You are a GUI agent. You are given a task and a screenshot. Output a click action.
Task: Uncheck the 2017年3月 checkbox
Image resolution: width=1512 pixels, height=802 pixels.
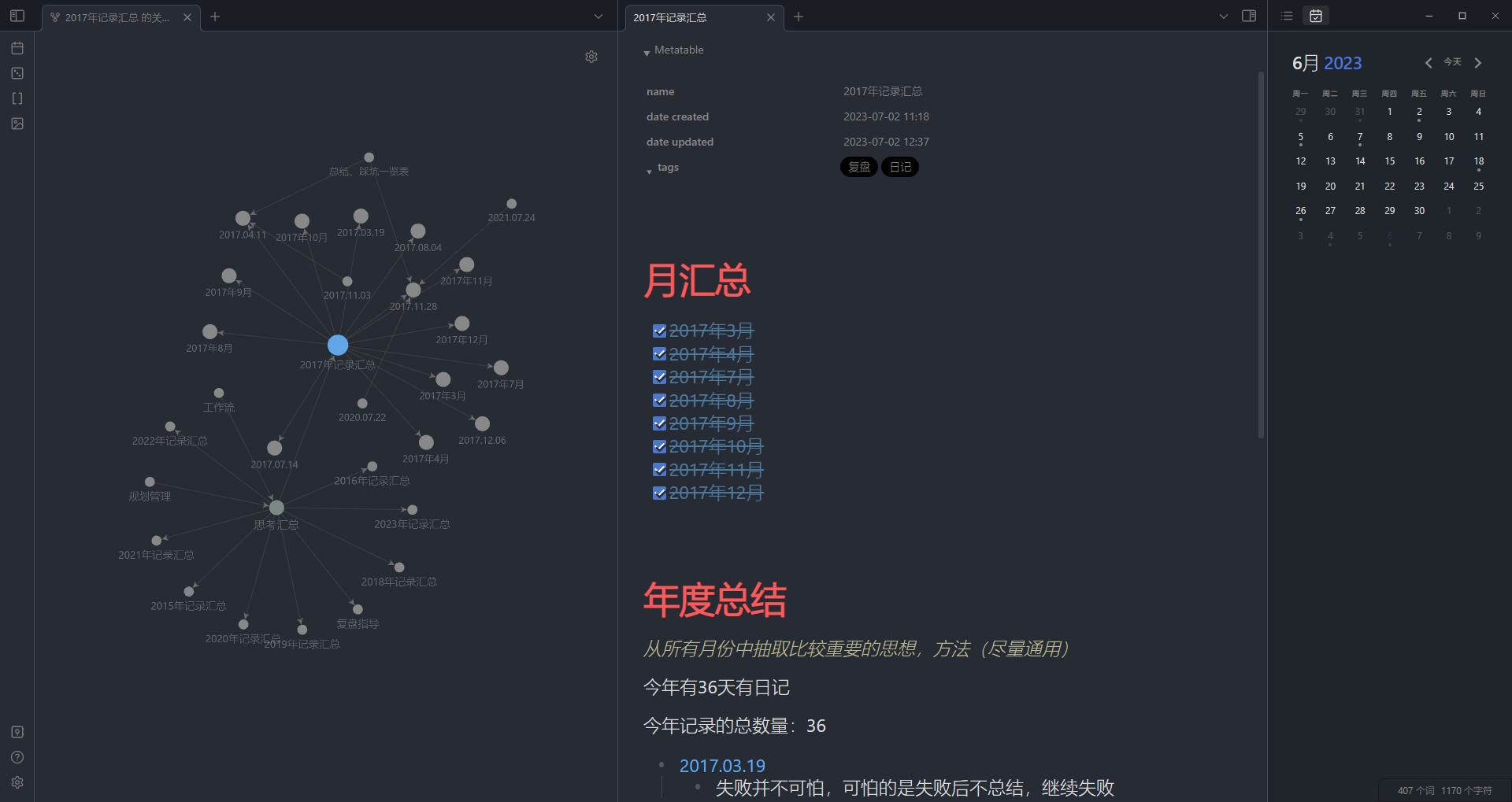(x=660, y=331)
